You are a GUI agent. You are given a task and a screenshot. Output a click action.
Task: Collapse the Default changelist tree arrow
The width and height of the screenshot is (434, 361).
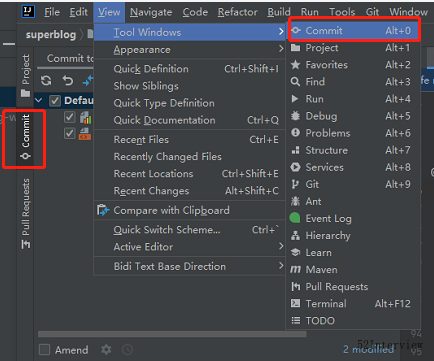[x=39, y=100]
